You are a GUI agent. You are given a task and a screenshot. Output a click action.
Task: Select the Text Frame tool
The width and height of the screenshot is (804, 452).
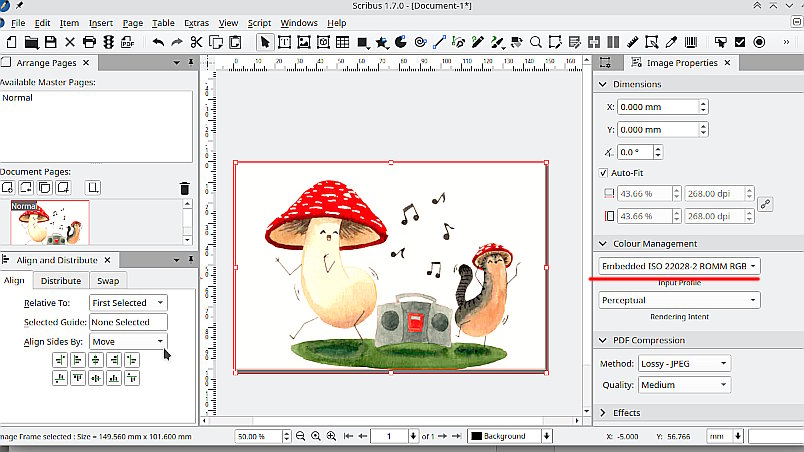[x=284, y=42]
